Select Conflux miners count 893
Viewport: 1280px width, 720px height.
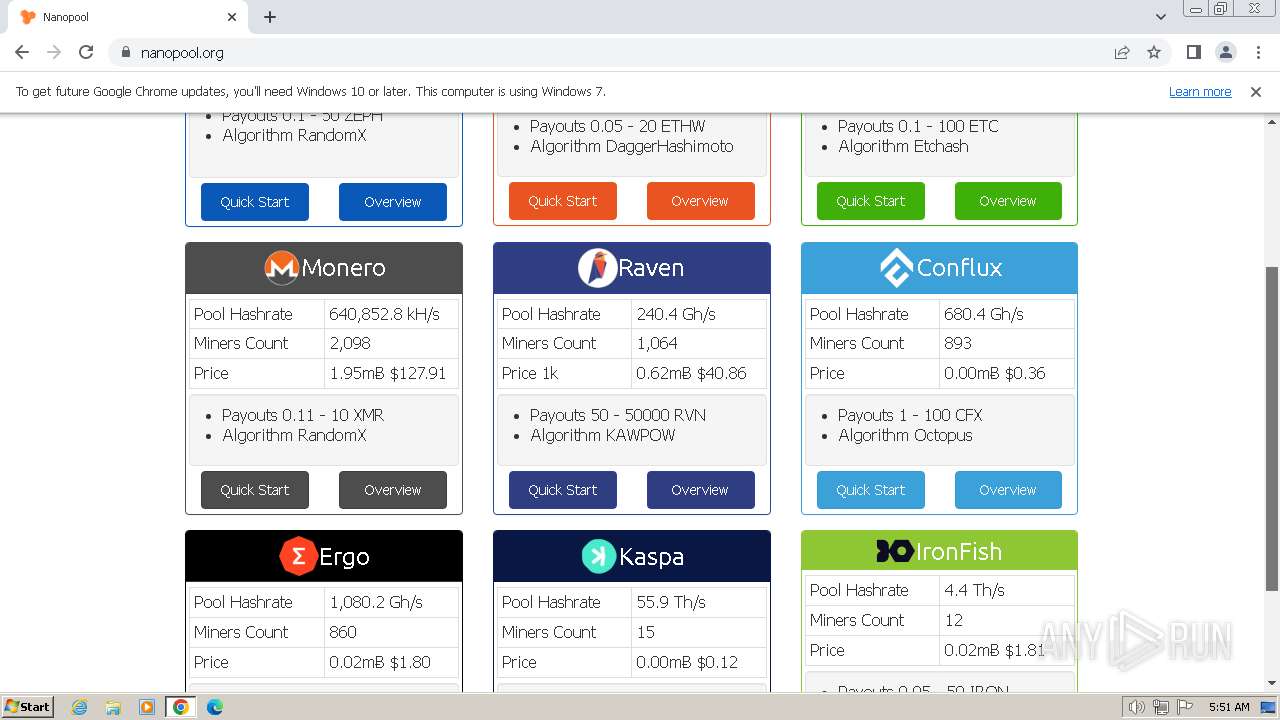click(x=958, y=343)
